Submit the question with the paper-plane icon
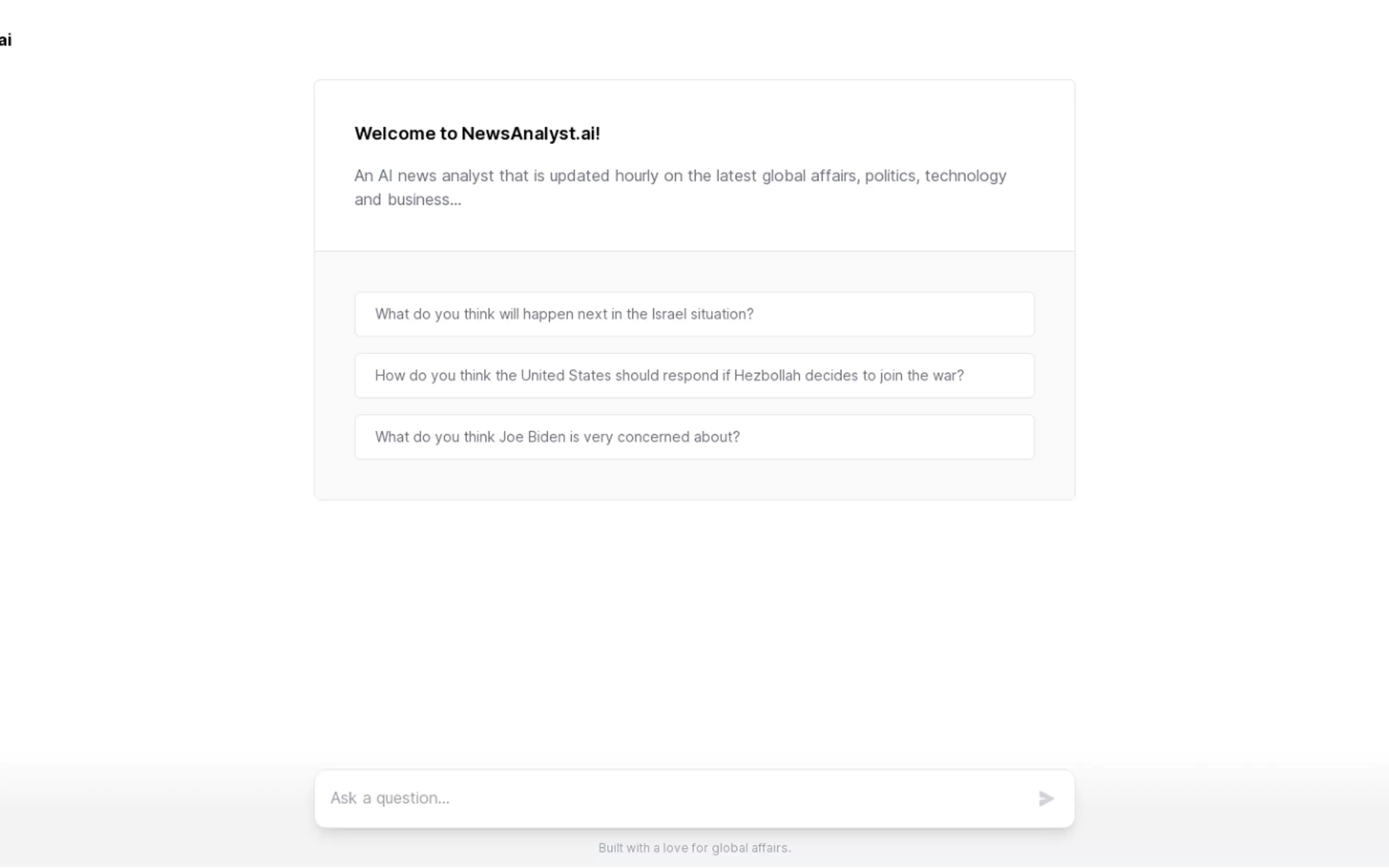This screenshot has height=868, width=1389. (1046, 798)
